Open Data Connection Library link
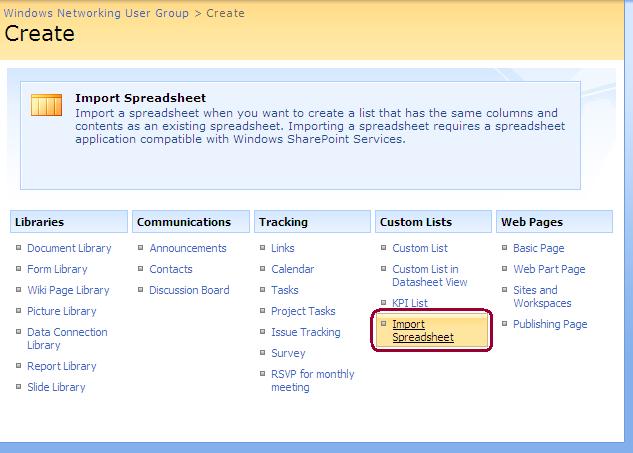This screenshot has height=453, width=633. 67,339
